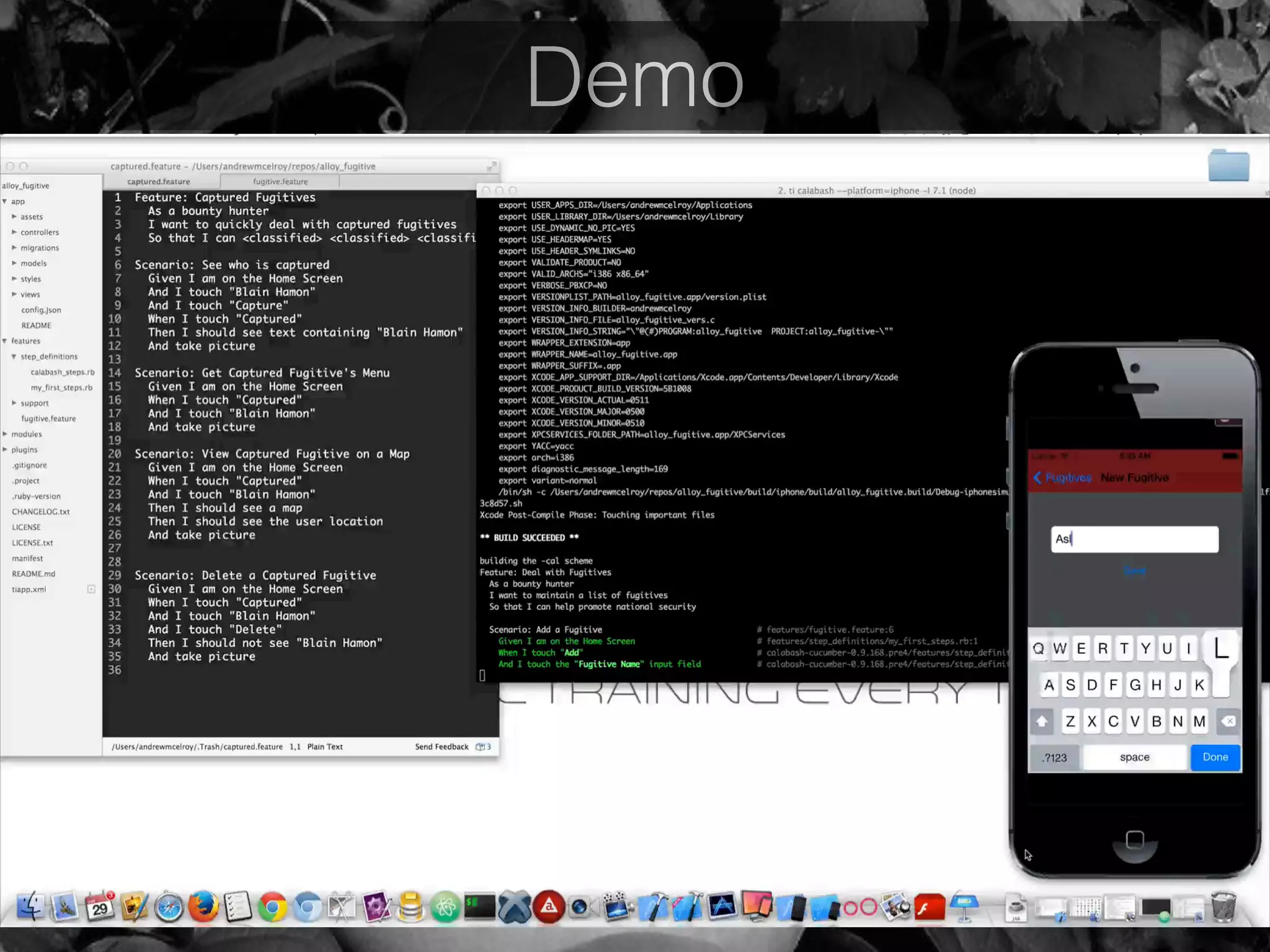The image size is (1270, 952).
Task: Open CHANGELOG.txt in the sidebar
Action: coord(40,512)
